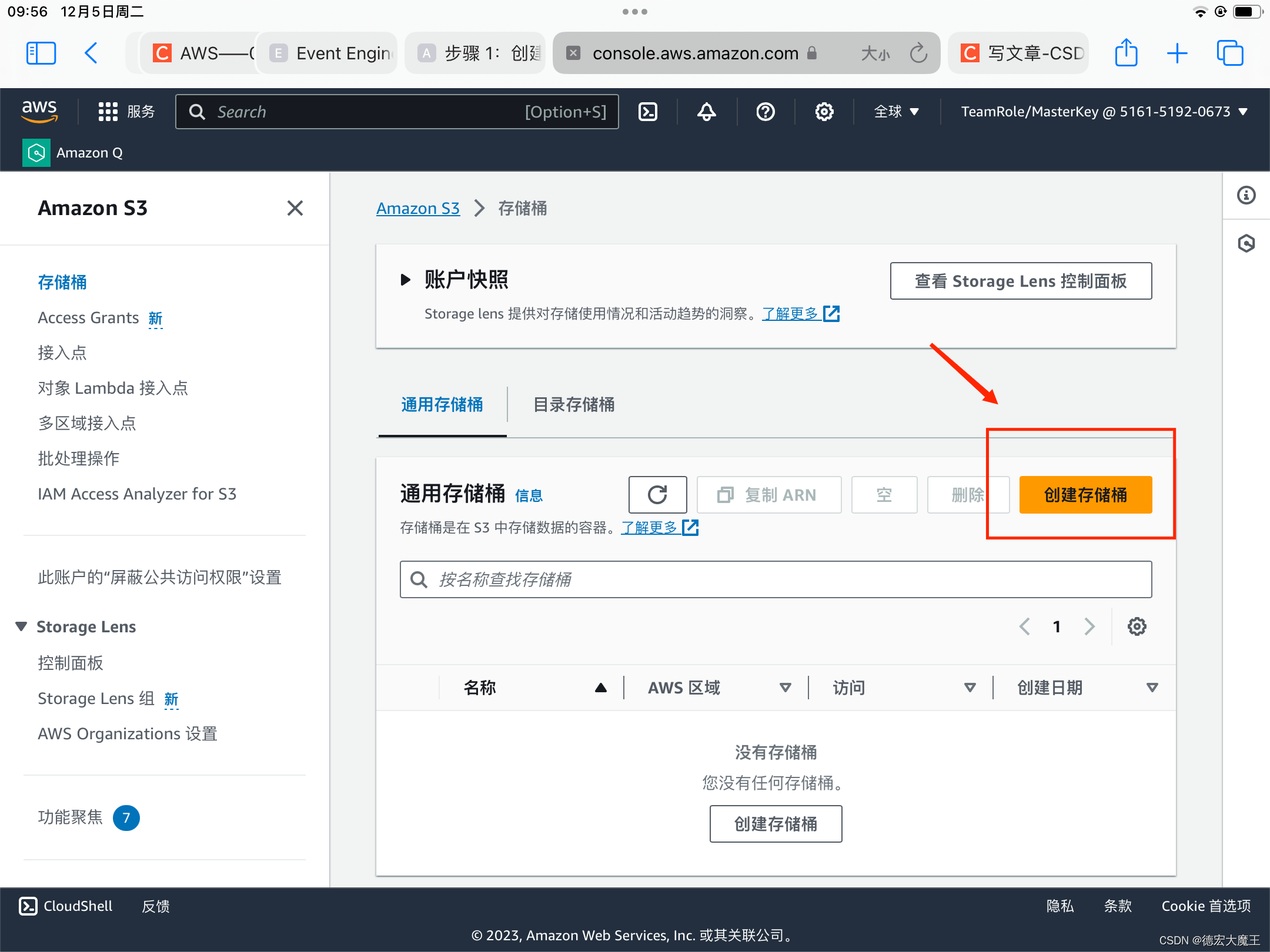Viewport: 1270px width, 952px height.
Task: Open 了解更多 link in 账户快照
Action: click(x=800, y=314)
